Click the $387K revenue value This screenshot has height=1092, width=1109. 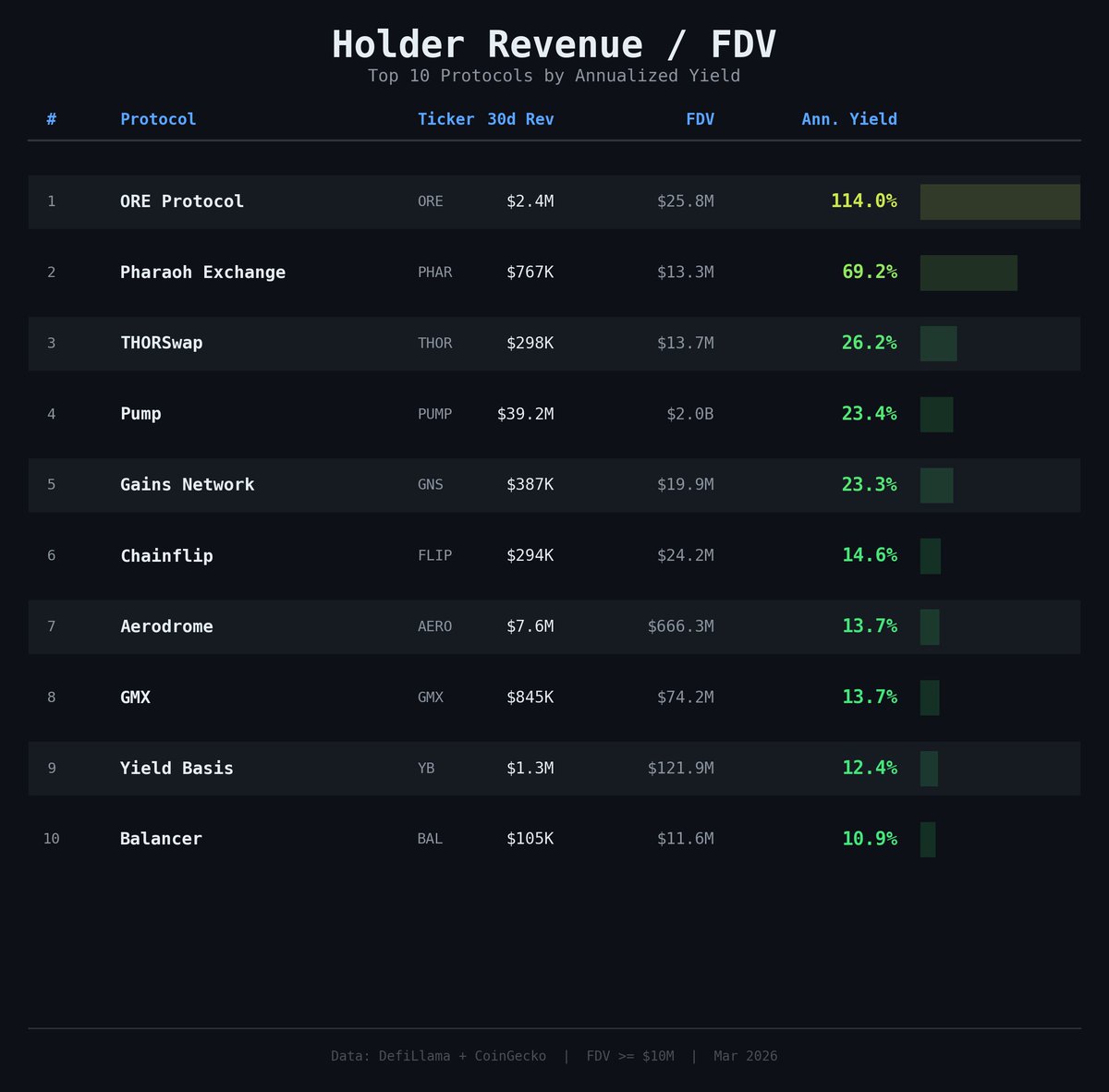(530, 485)
